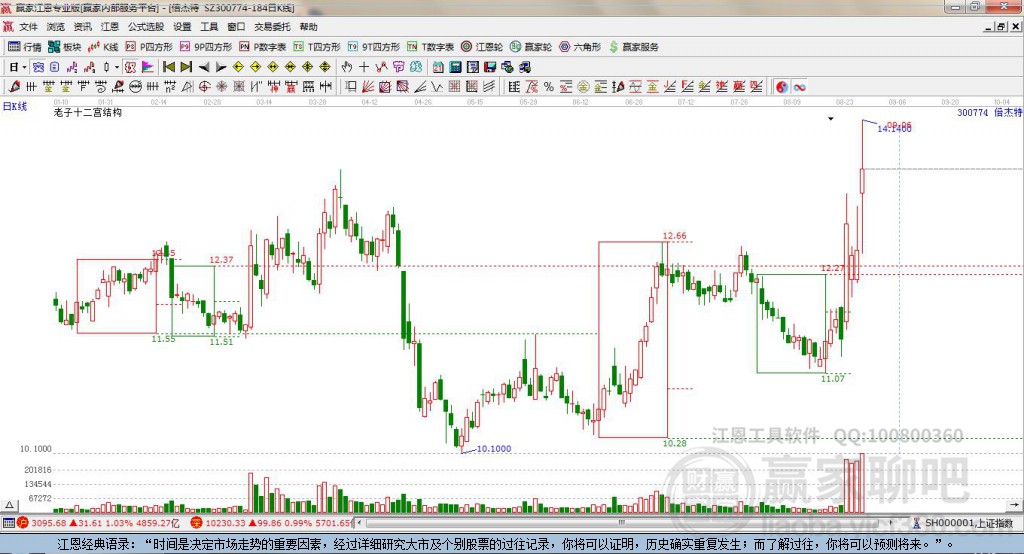Select the rectangle frame drawing tool
This screenshot has height=554, width=1024.
(x=351, y=86)
